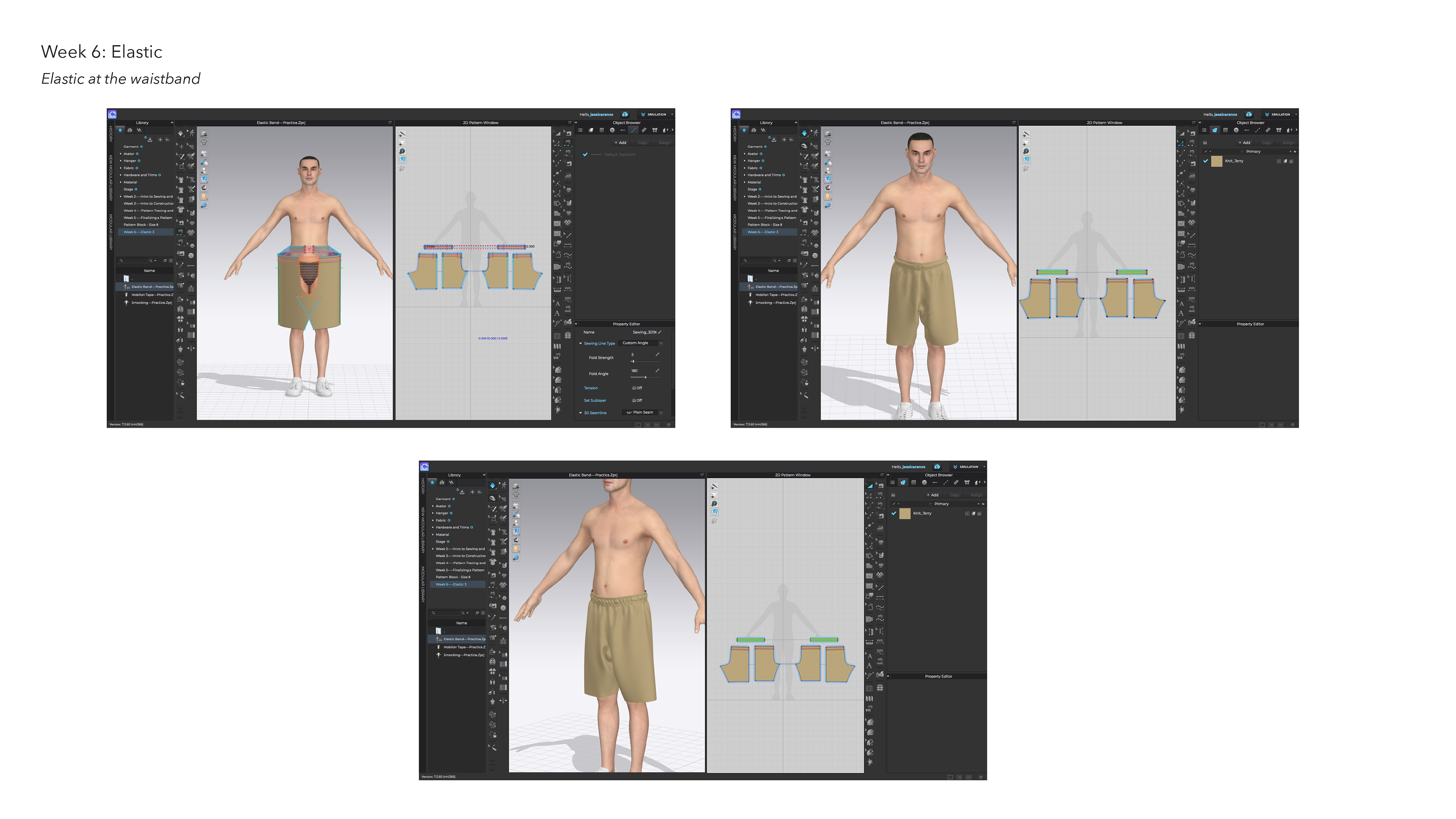Open Sewing Line Type Custom Angle dropdown

(x=642, y=343)
